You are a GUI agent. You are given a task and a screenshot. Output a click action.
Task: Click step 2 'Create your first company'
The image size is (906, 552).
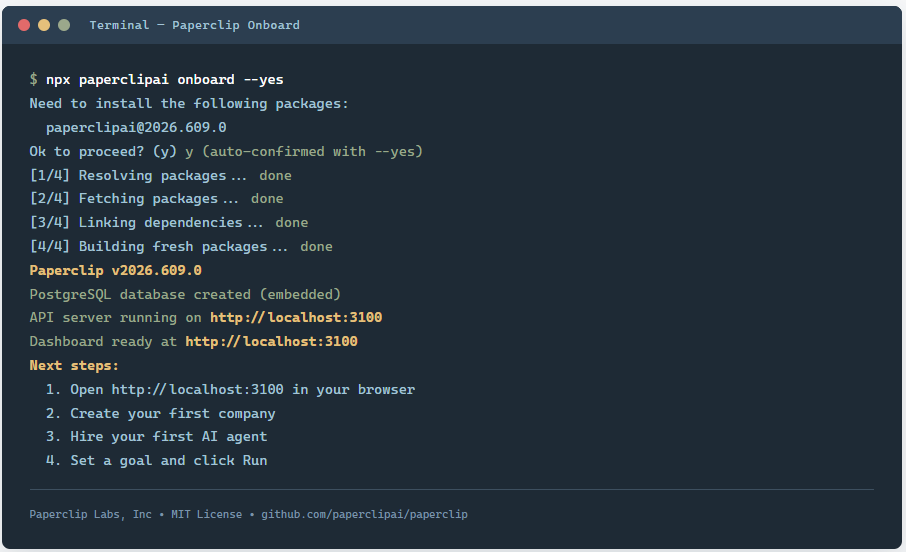pyautogui.click(x=161, y=414)
